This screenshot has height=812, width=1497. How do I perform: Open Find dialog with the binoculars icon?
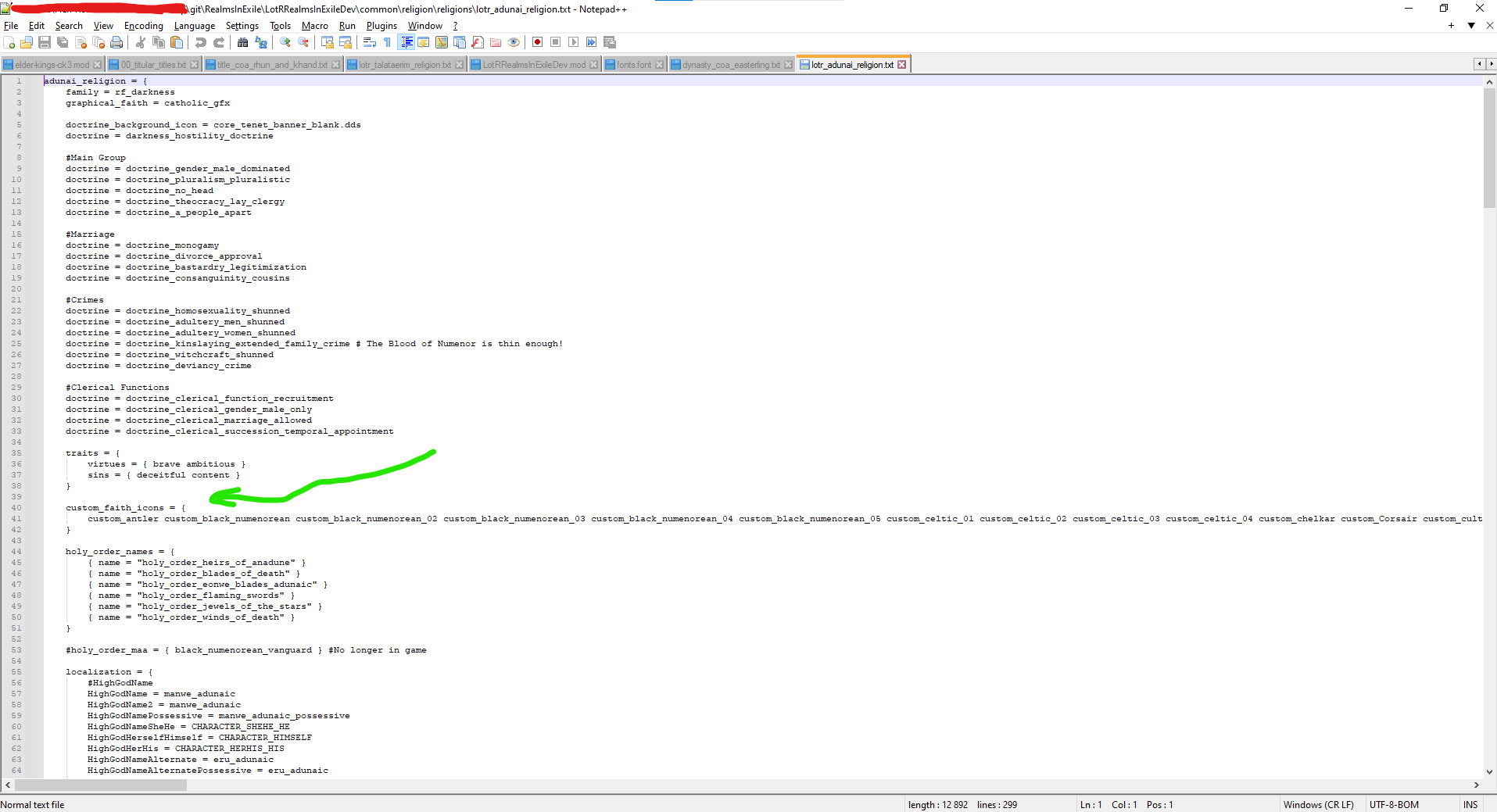[x=243, y=42]
